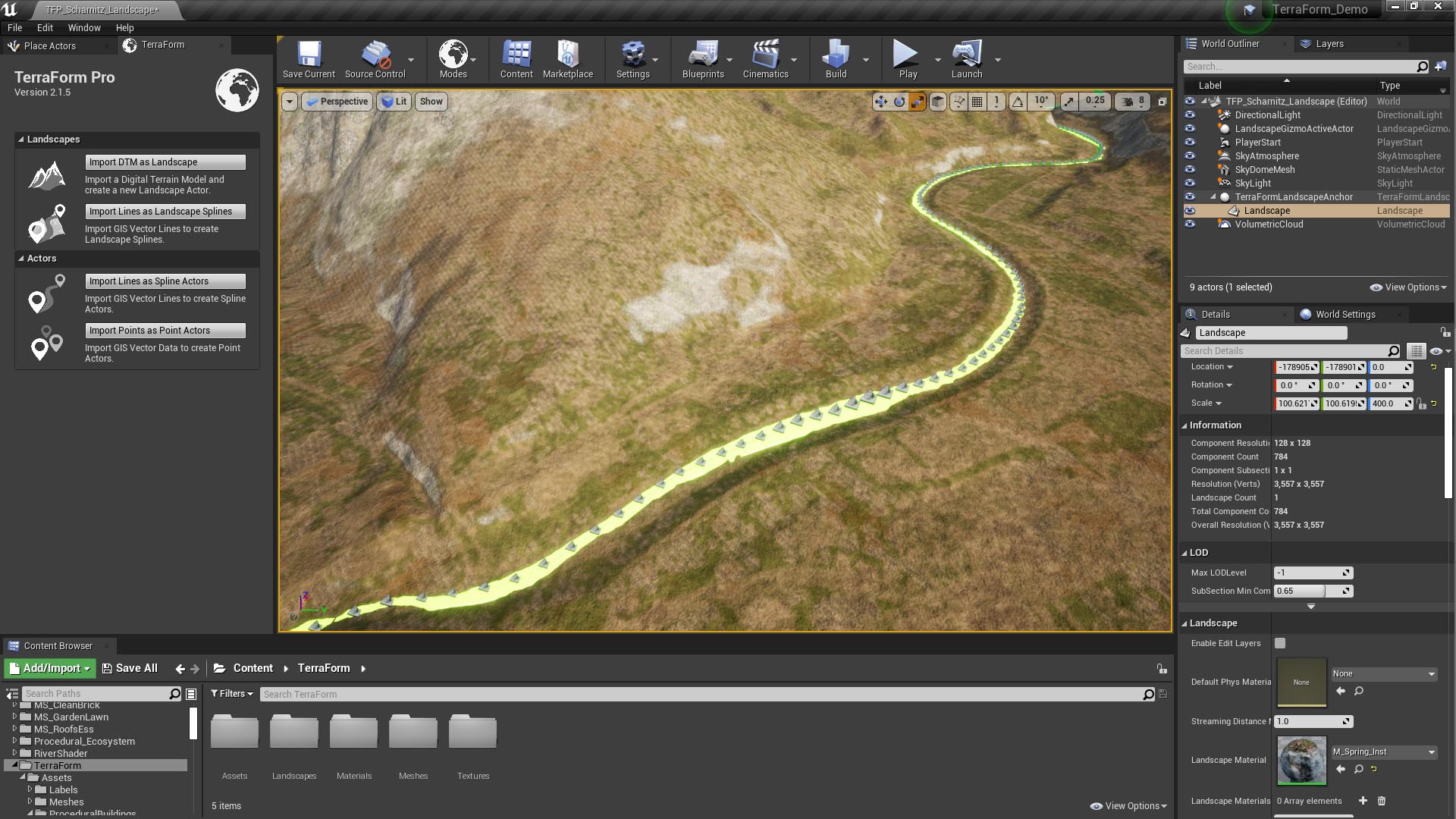This screenshot has height=819, width=1456.
Task: Click the Build toolbar icon
Action: point(836,59)
